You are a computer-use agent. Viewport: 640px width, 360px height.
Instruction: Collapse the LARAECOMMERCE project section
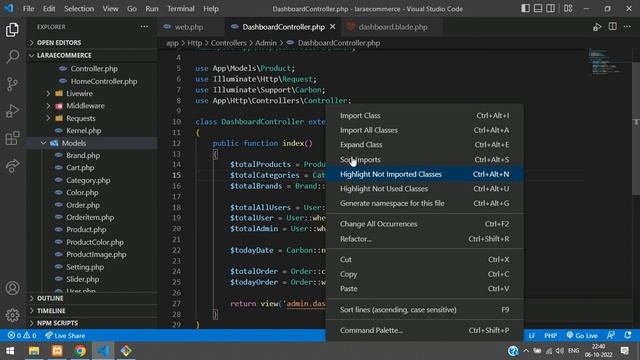93,55
